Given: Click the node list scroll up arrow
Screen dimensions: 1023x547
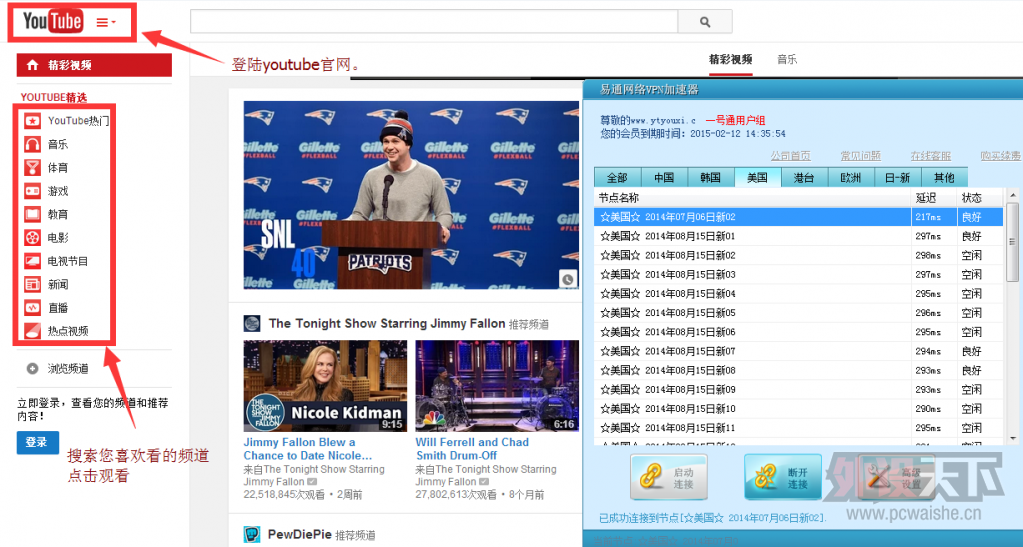Looking at the screenshot, I should [1012, 195].
